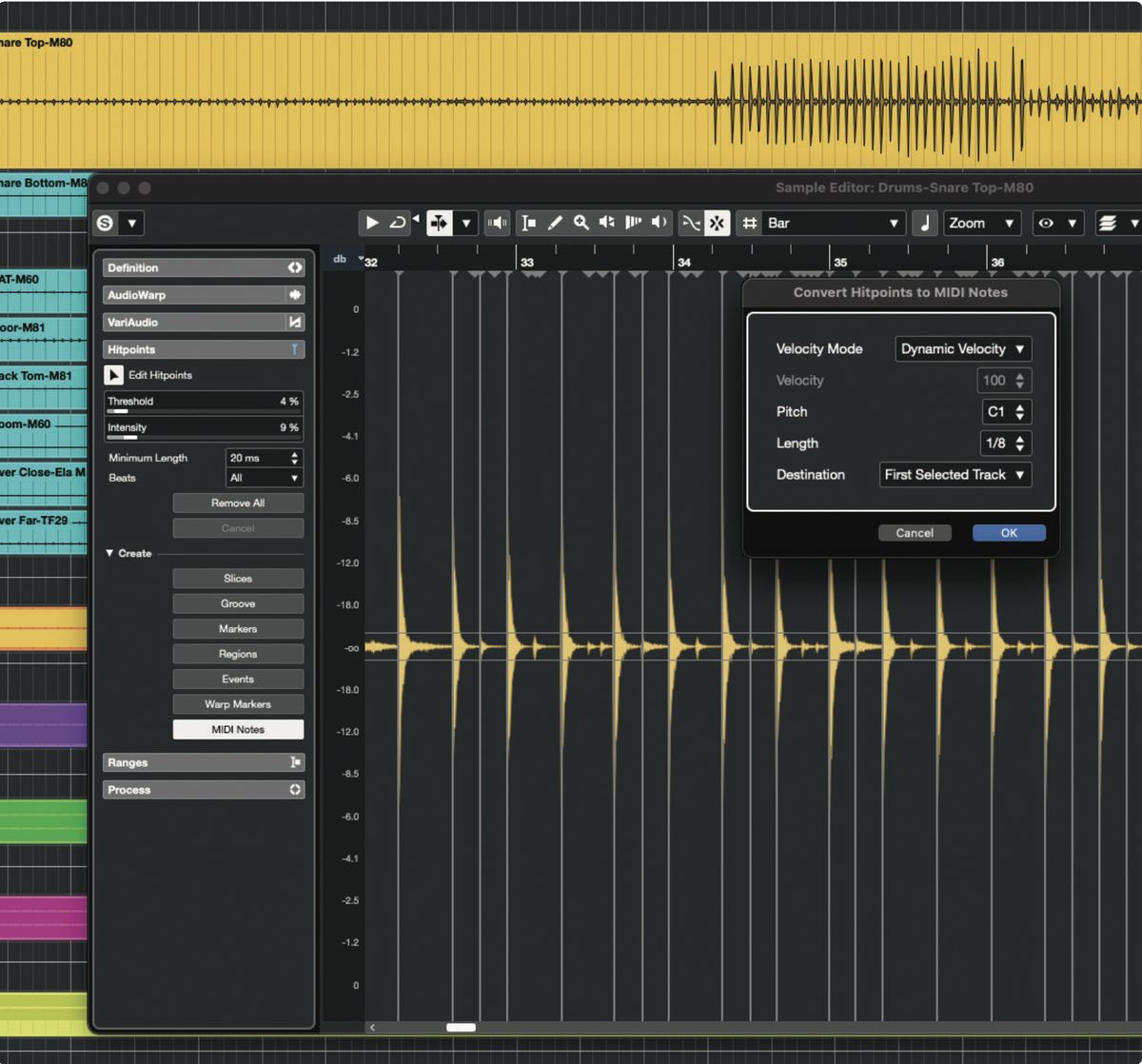Screen dimensions: 1142x1064
Task: Open the Velocity Mode dropdown
Action: (962, 348)
